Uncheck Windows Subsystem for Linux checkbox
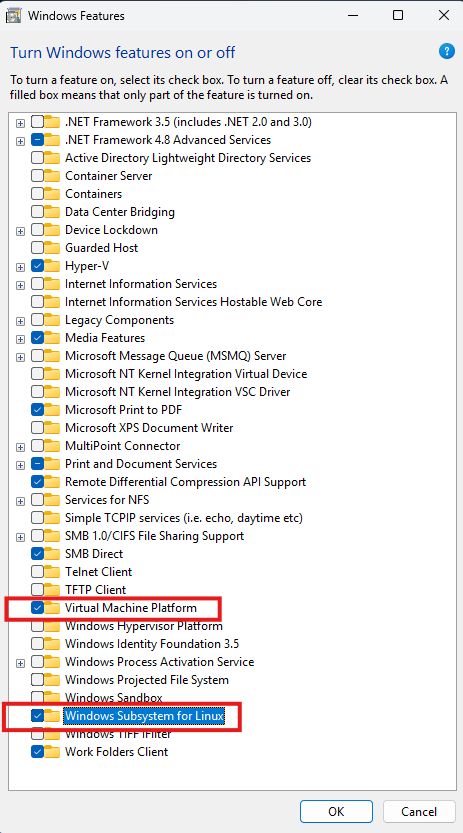Image resolution: width=463 pixels, height=833 pixels. 37,716
